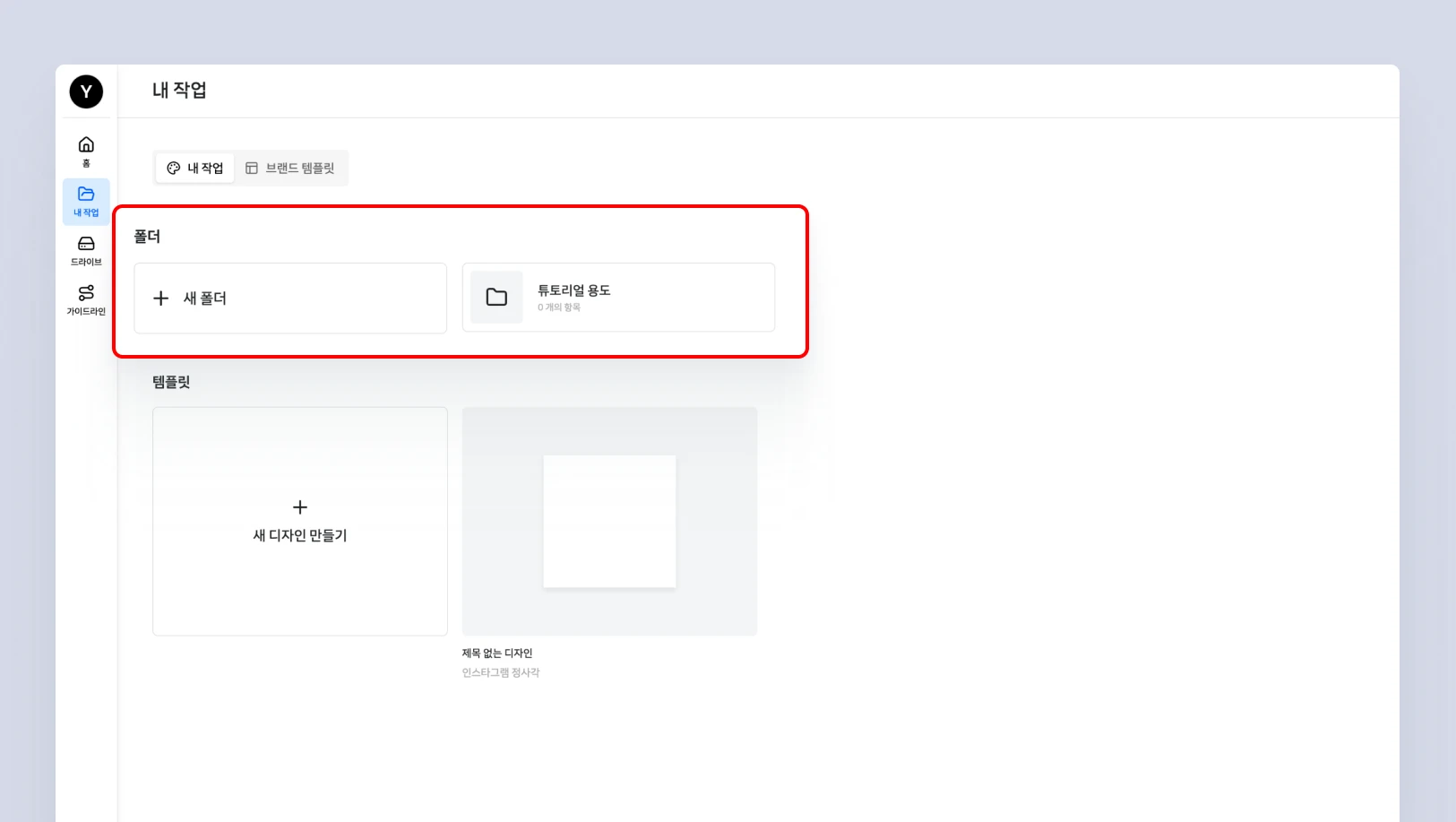Image resolution: width=1456 pixels, height=822 pixels.
Task: Switch to 브랜드 템플릿 tab
Action: 290,168
